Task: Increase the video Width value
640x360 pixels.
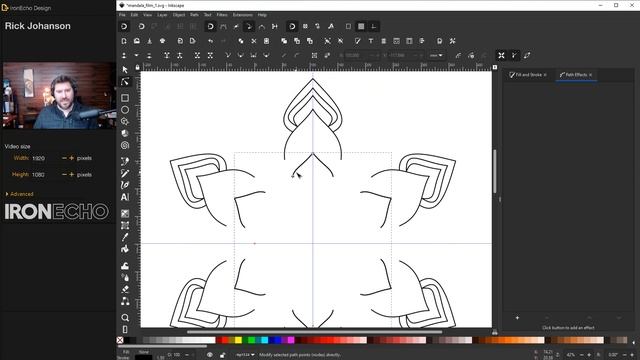Action: [72, 158]
